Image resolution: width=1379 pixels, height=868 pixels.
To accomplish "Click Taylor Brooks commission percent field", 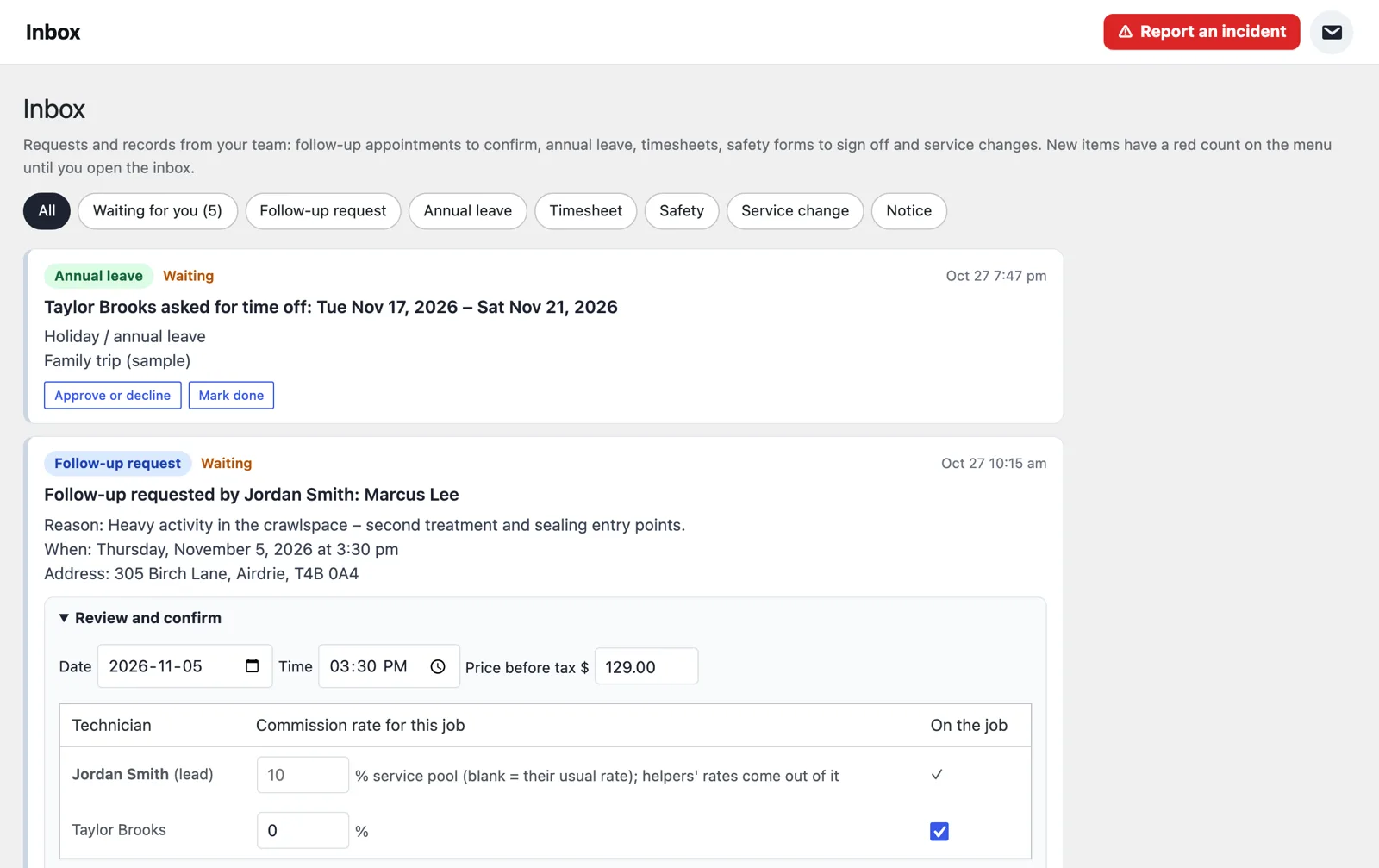I will click(x=303, y=830).
